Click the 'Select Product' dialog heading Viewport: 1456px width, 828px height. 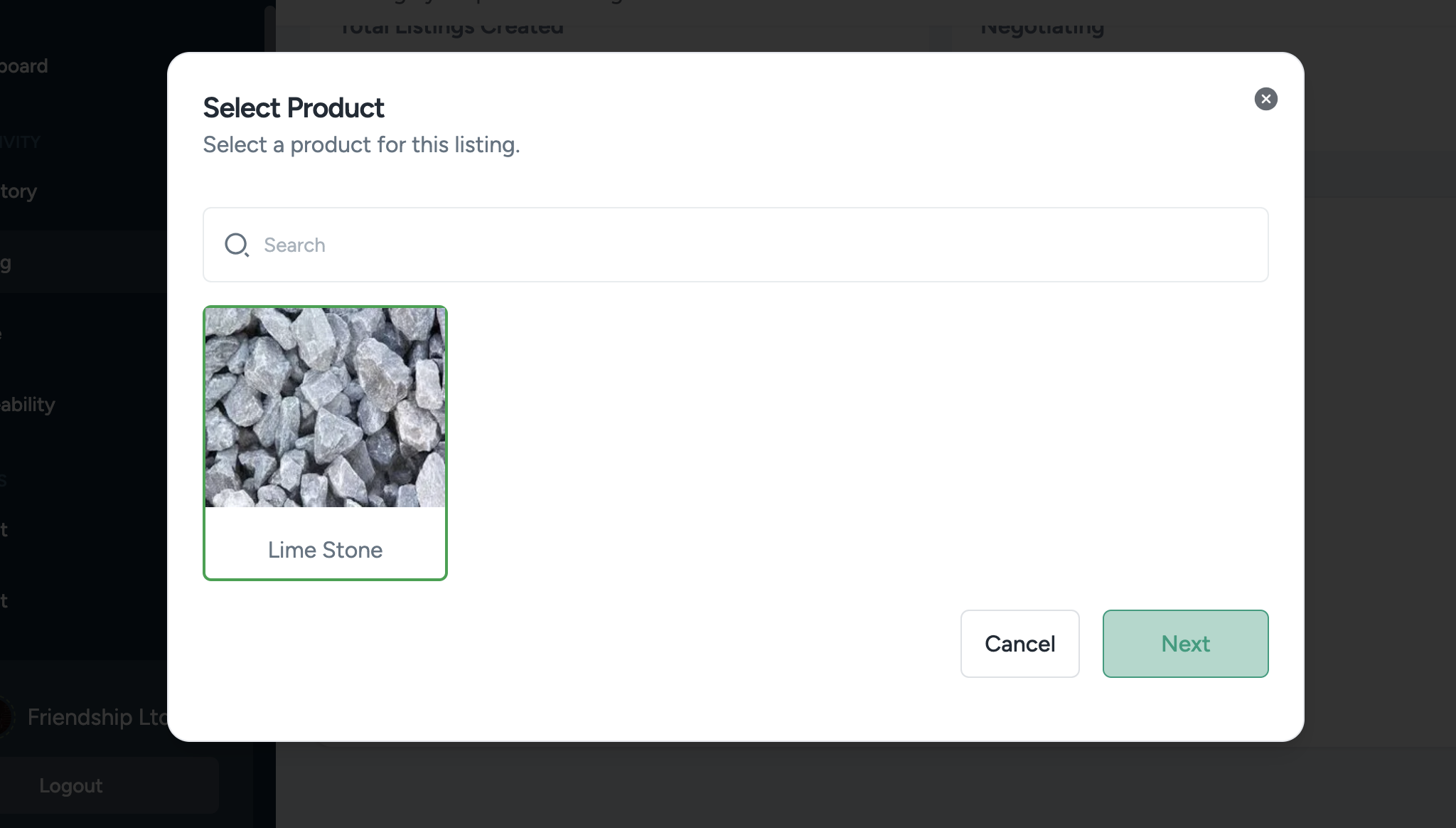pyautogui.click(x=294, y=108)
